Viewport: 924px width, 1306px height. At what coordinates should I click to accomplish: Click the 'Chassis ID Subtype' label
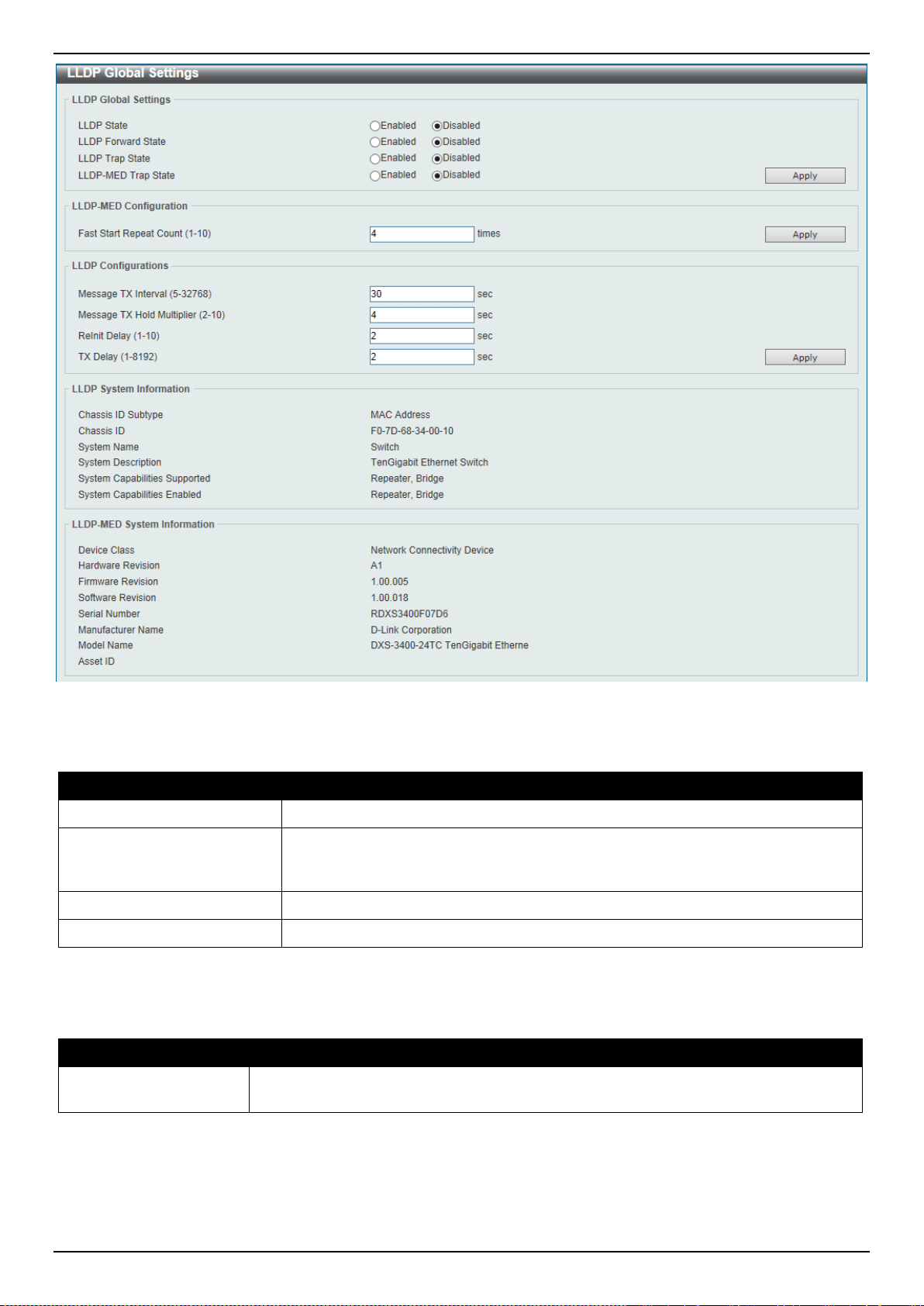coord(120,415)
